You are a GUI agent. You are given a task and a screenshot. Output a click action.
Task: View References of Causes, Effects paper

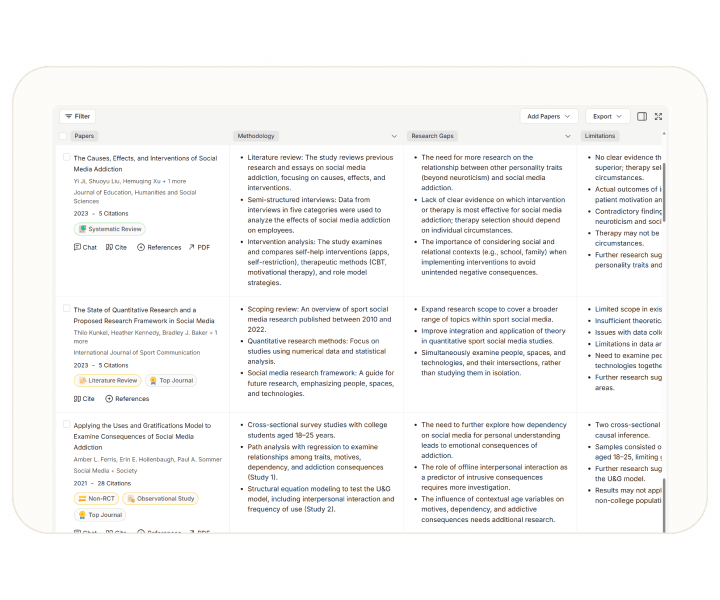click(x=159, y=247)
